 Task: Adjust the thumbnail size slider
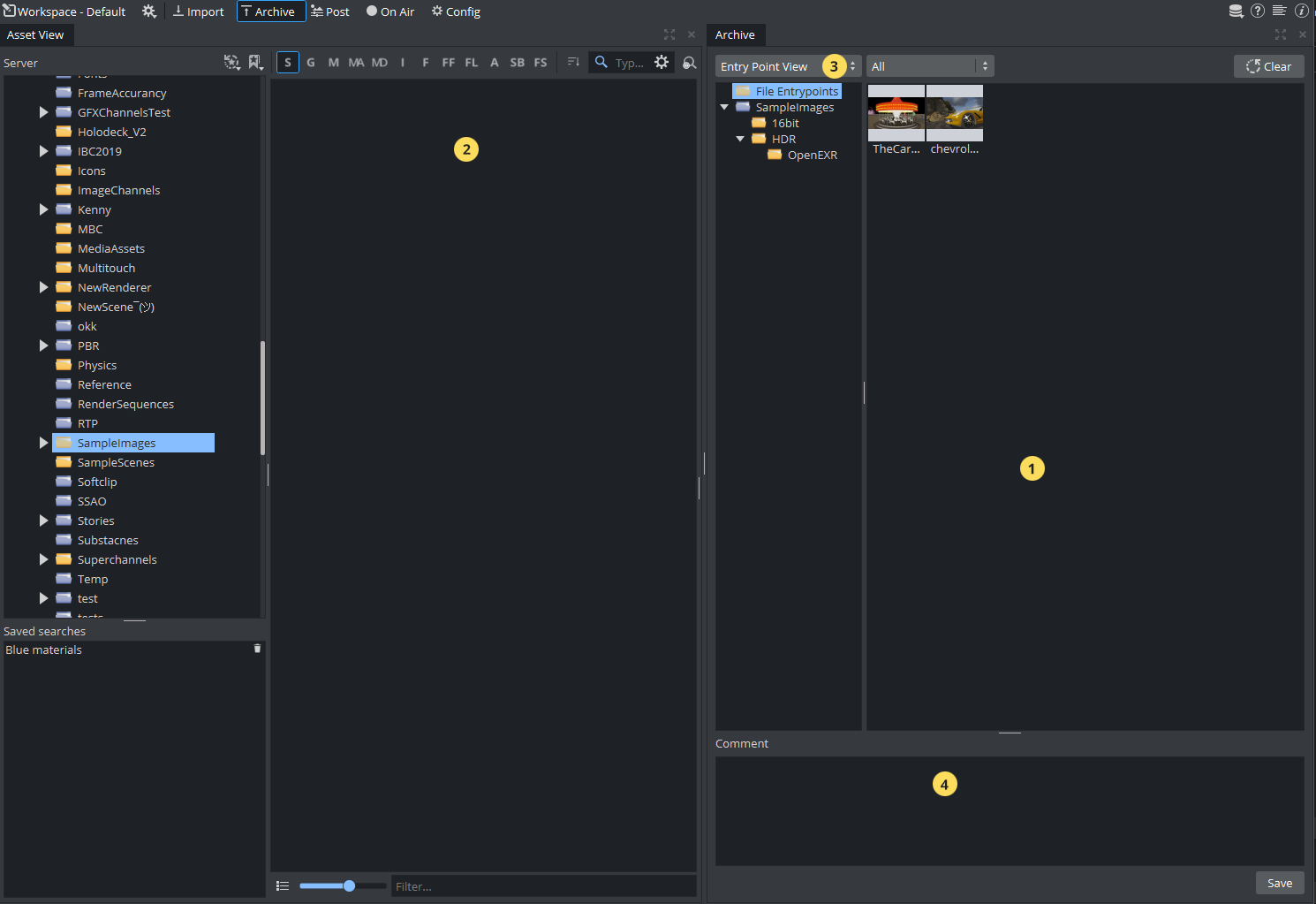coord(349,885)
